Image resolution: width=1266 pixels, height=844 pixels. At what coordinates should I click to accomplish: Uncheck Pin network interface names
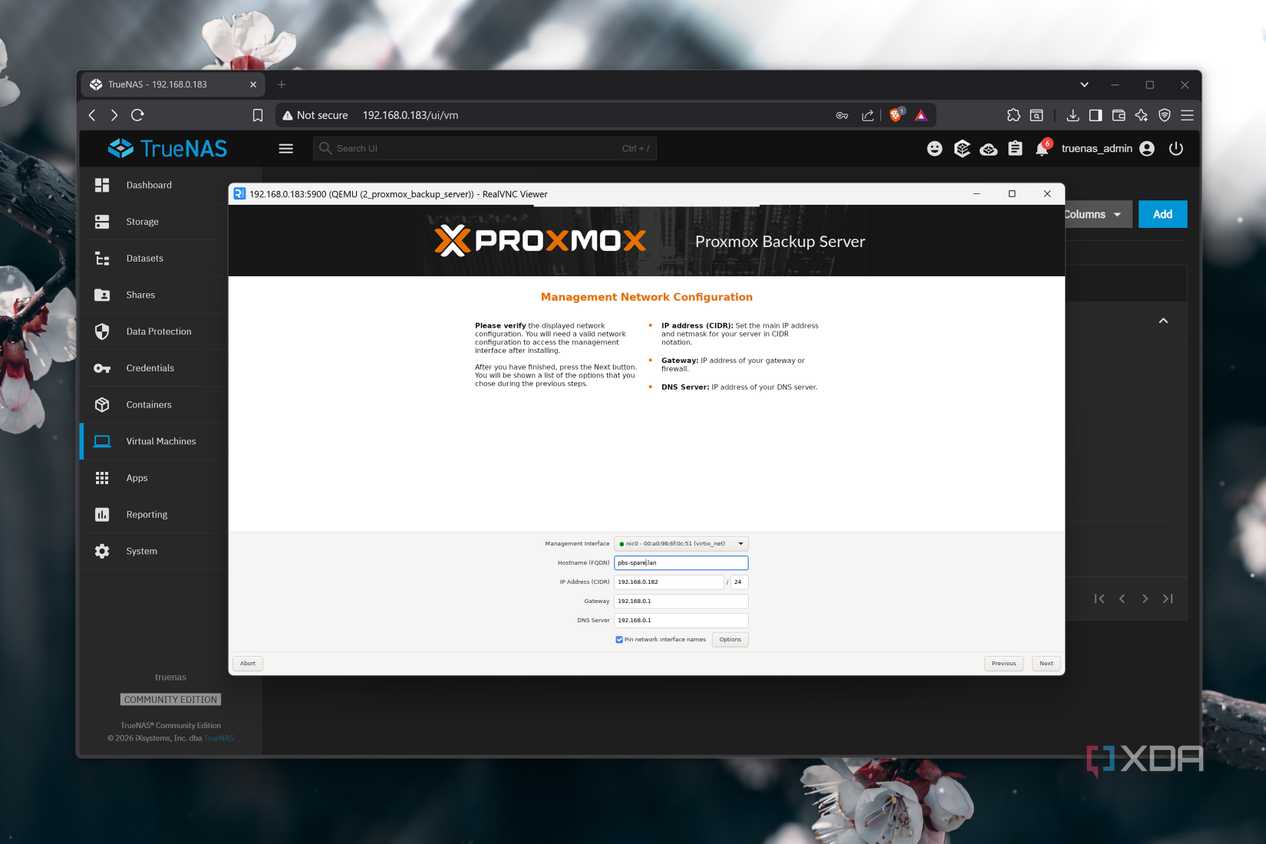click(x=619, y=640)
